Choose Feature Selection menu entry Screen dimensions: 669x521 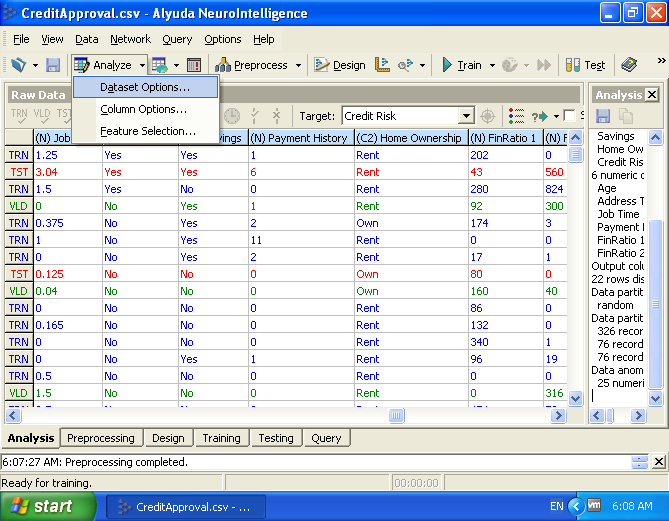(145, 131)
